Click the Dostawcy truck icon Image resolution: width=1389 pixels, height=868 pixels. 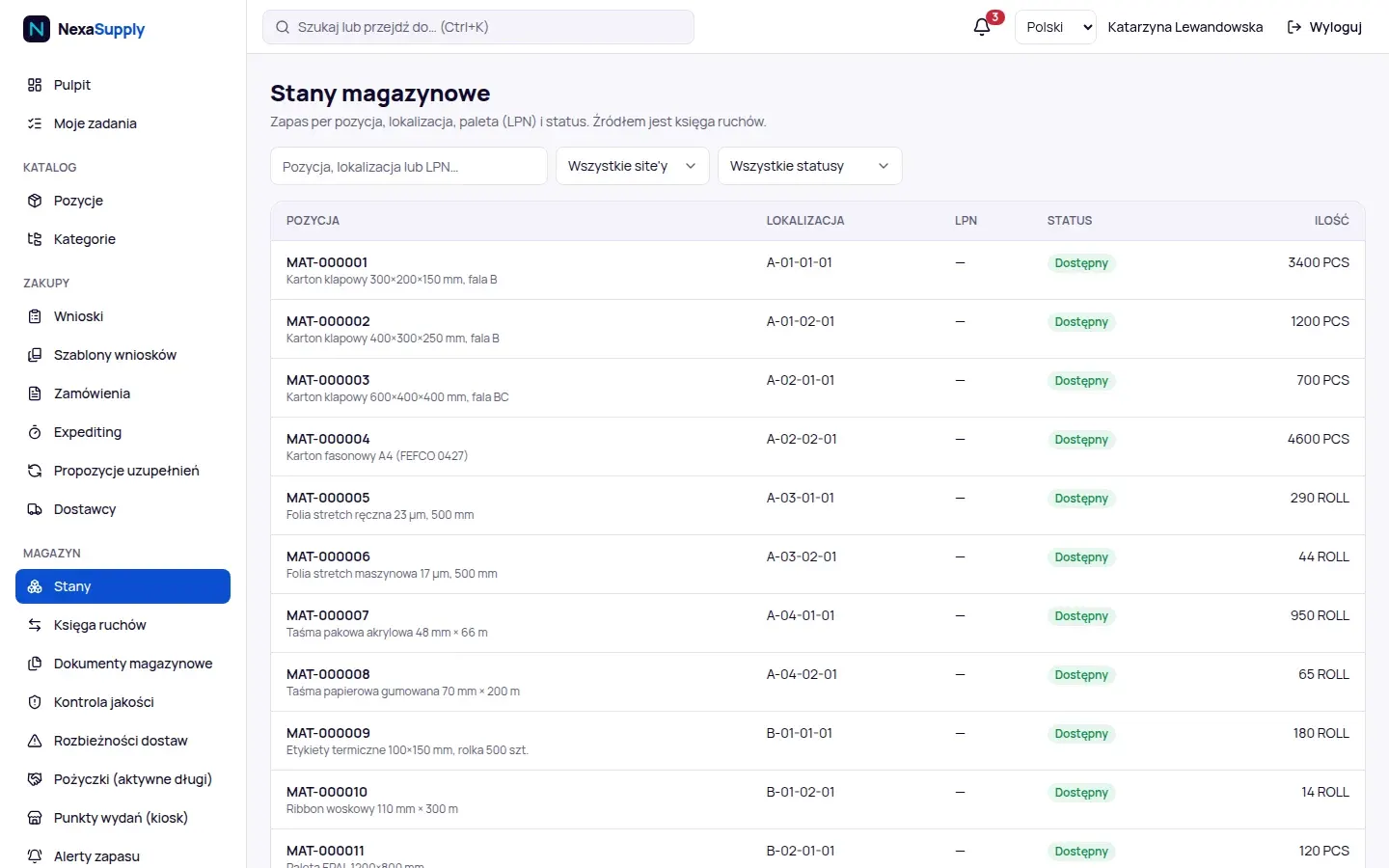point(35,509)
